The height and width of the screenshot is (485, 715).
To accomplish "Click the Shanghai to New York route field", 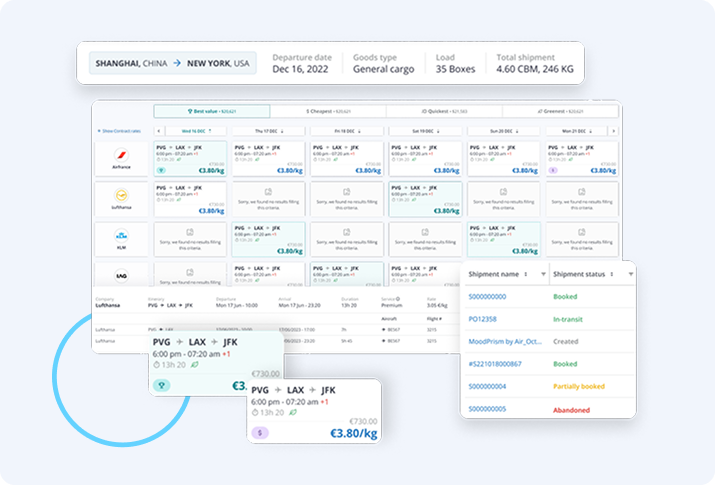I will coord(172,63).
